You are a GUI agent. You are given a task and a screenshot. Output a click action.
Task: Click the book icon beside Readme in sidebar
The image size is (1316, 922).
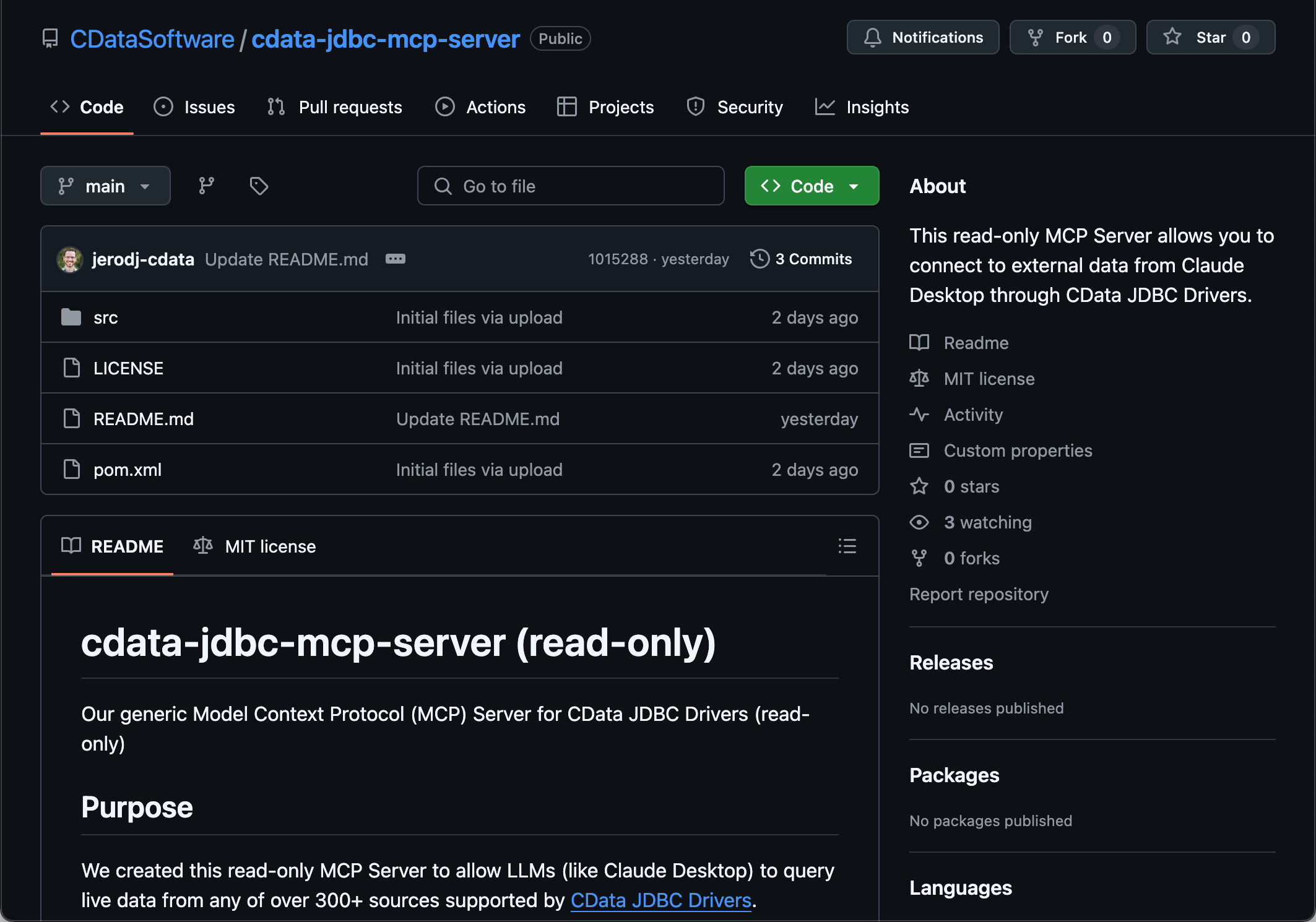coord(919,342)
